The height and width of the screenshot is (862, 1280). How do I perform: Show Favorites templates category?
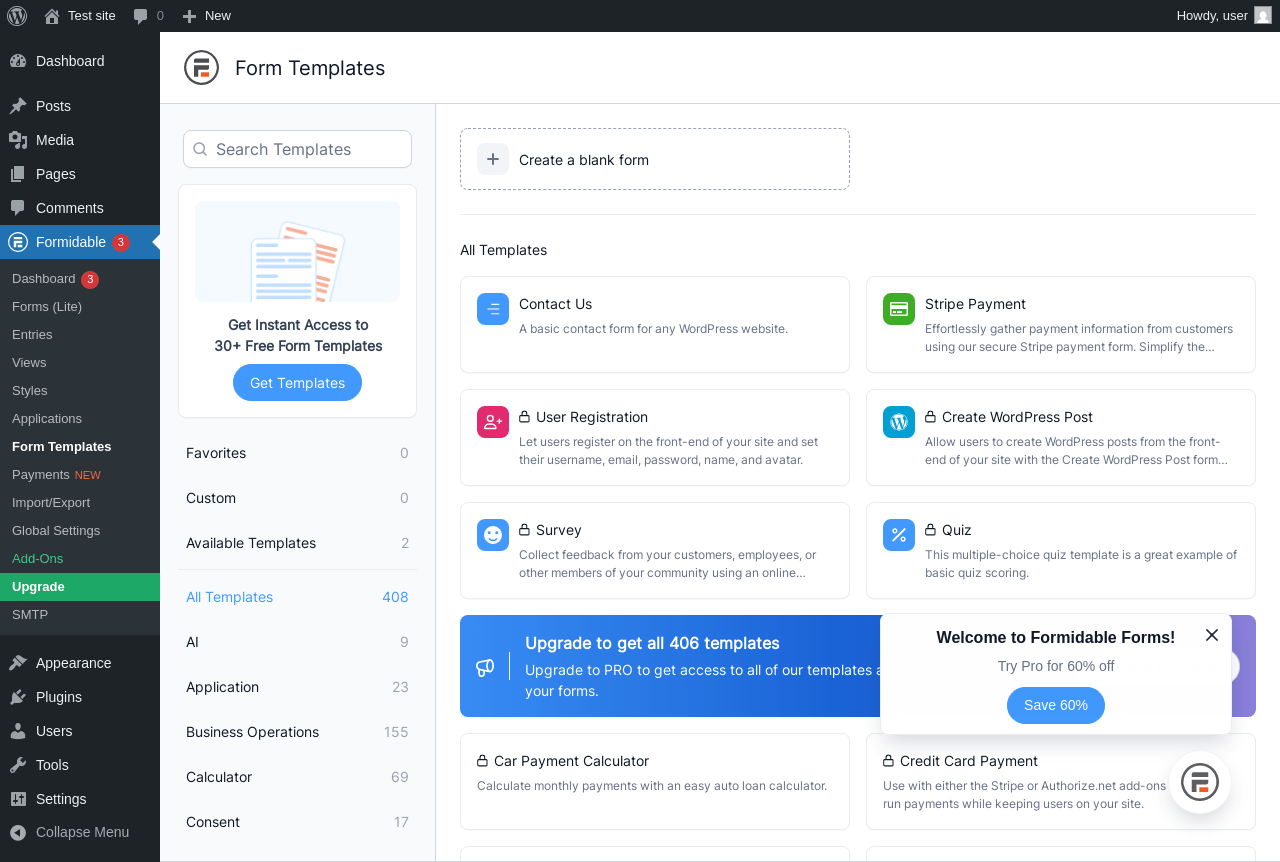[x=297, y=453]
